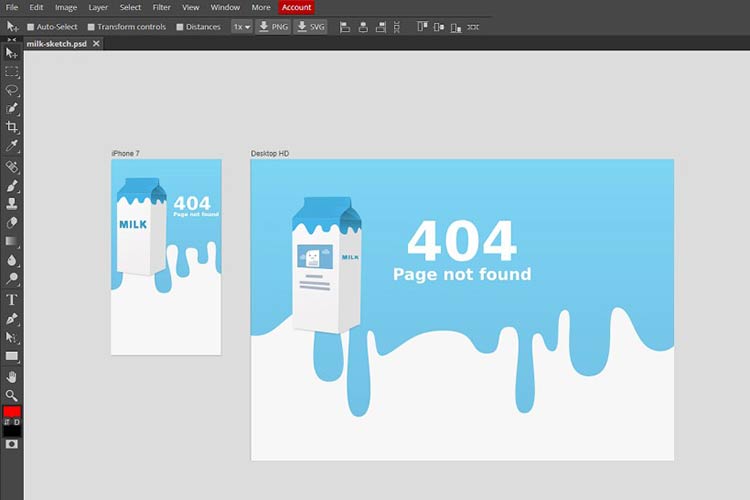Select the Rectangle Select marquee tool
750x500 pixels.
(x=12, y=72)
